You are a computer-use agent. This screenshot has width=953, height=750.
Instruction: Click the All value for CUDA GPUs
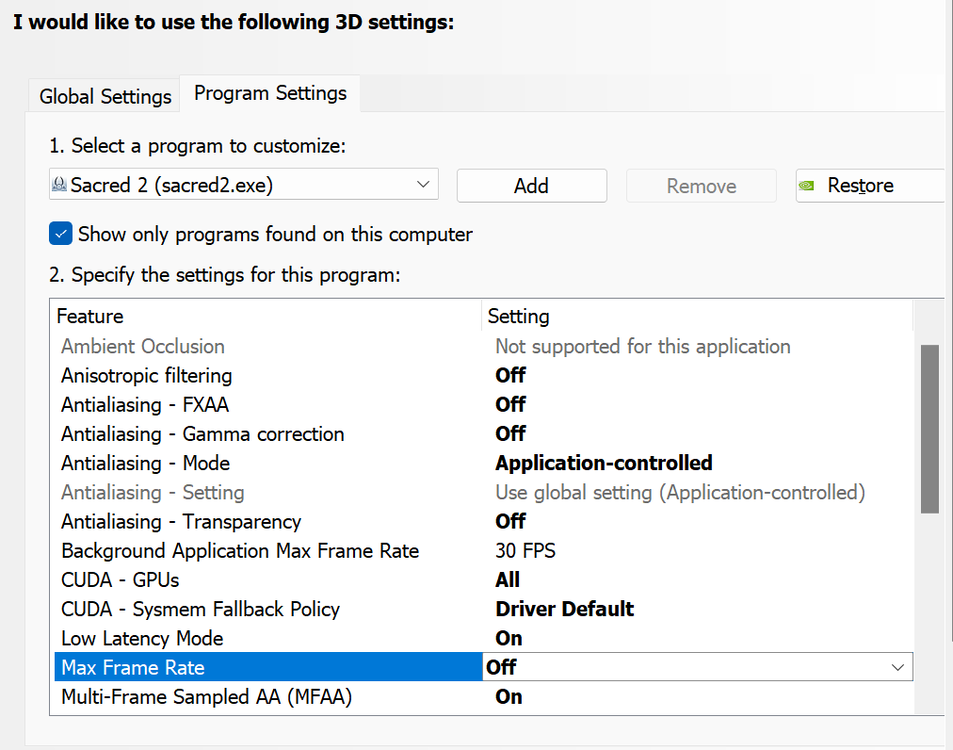pos(507,580)
